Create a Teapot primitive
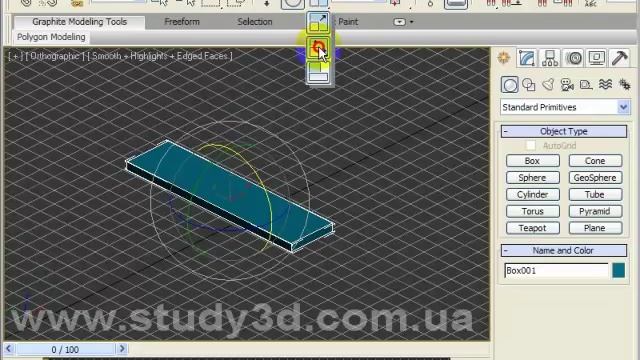This screenshot has width=640, height=360. coord(532,228)
